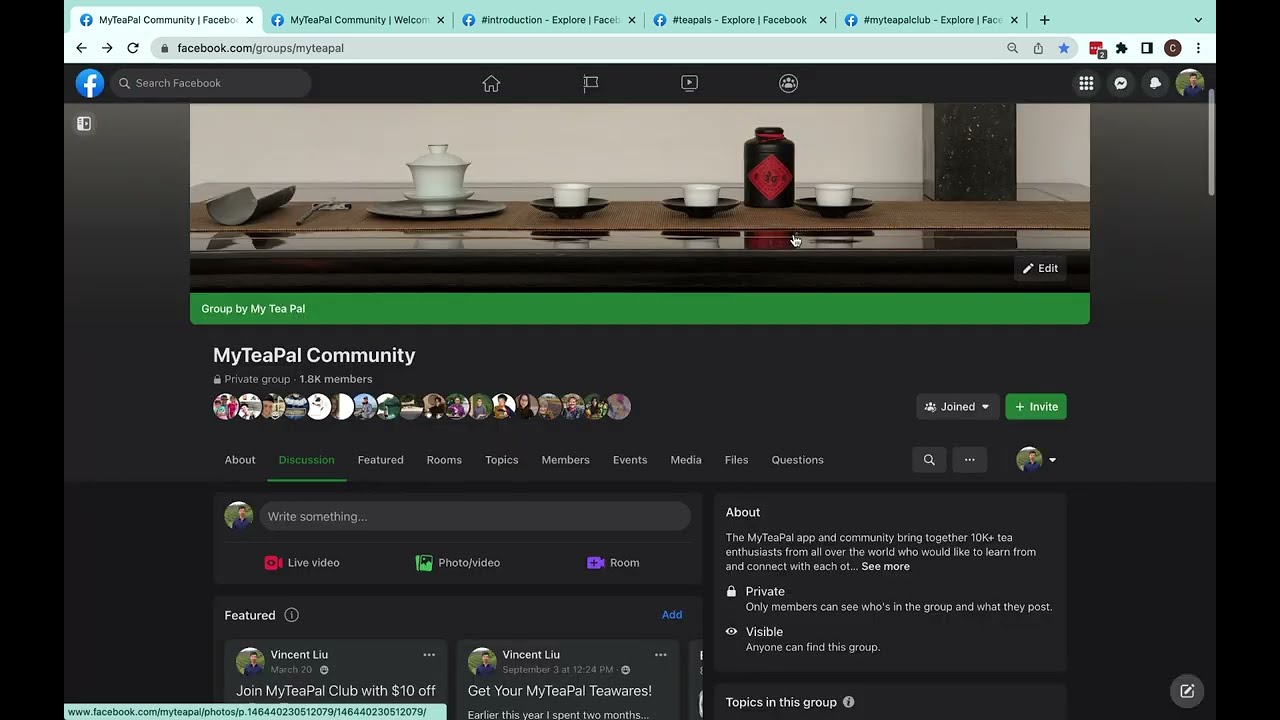This screenshot has width=1280, height=720.
Task: Open the new message compose icon
Action: [x=1187, y=691]
